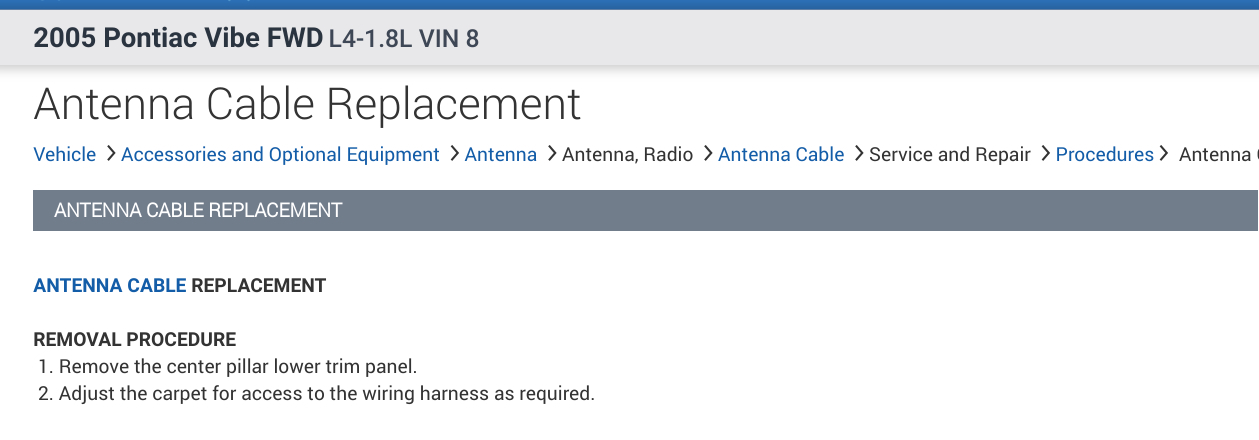The image size is (1259, 440).
Task: Click chevron after Accessories and Optional Equipment
Action: [x=453, y=155]
